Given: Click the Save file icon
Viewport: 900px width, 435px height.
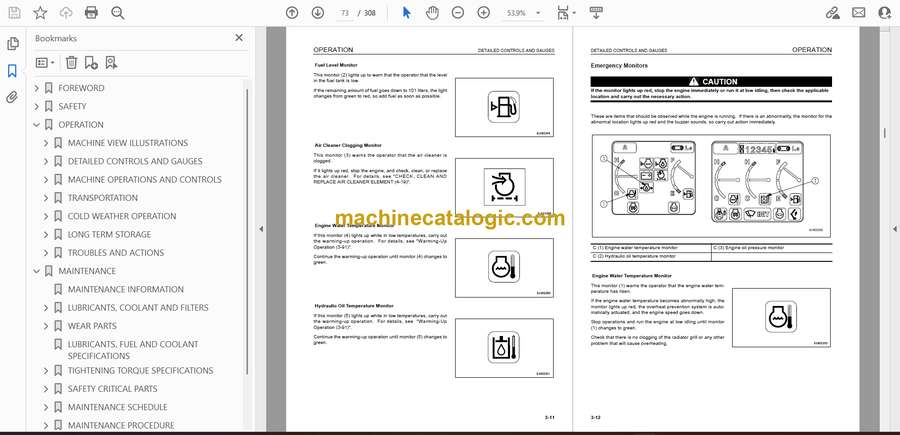Looking at the screenshot, I should (x=14, y=13).
